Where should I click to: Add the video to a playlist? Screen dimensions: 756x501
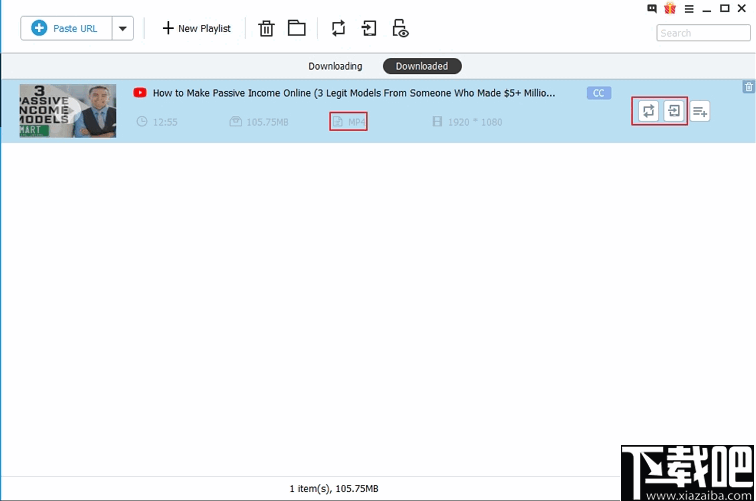[700, 112]
